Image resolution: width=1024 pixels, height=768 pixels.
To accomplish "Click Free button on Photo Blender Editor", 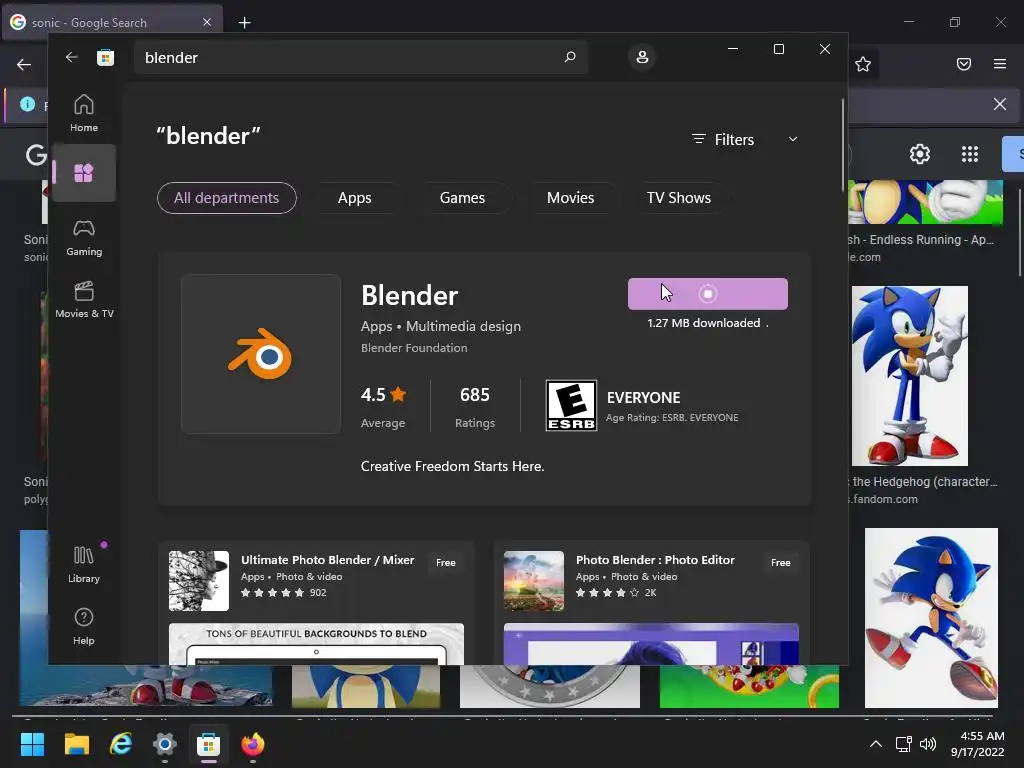I will tap(780, 562).
